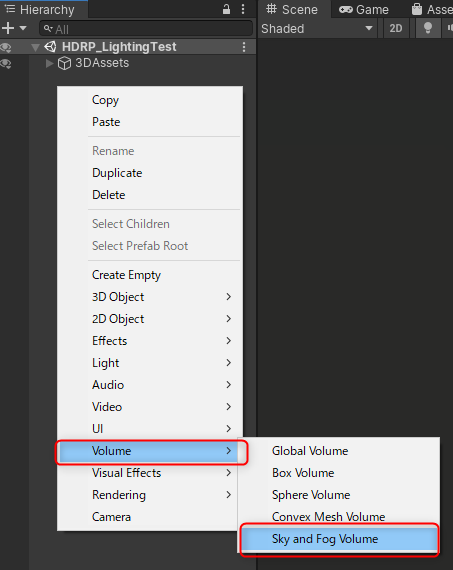Toggle scene audio speaker icon
453x570 pixels.
[x=449, y=28]
